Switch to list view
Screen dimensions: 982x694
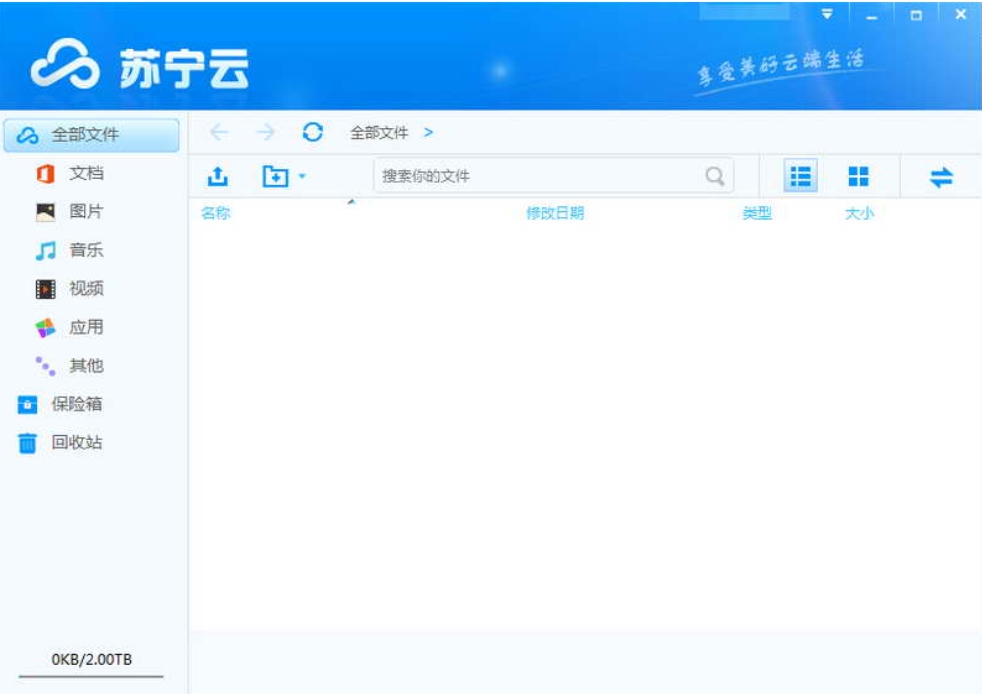click(800, 176)
